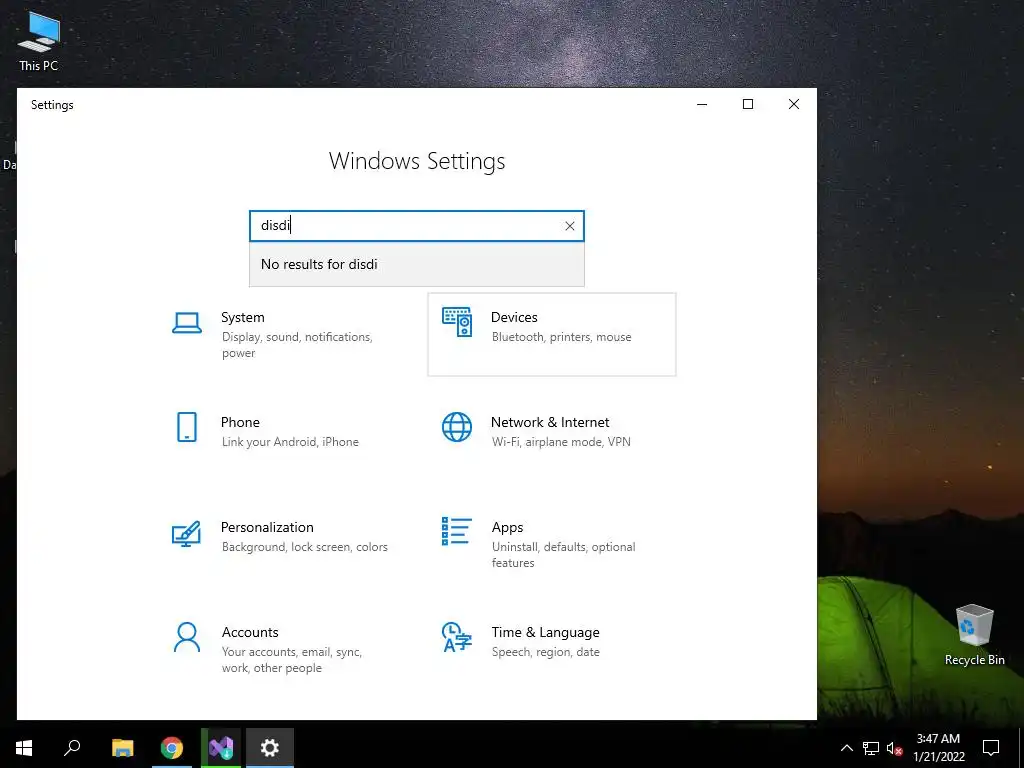Open the muted volume tray icon
This screenshot has height=768, width=1024.
click(894, 748)
